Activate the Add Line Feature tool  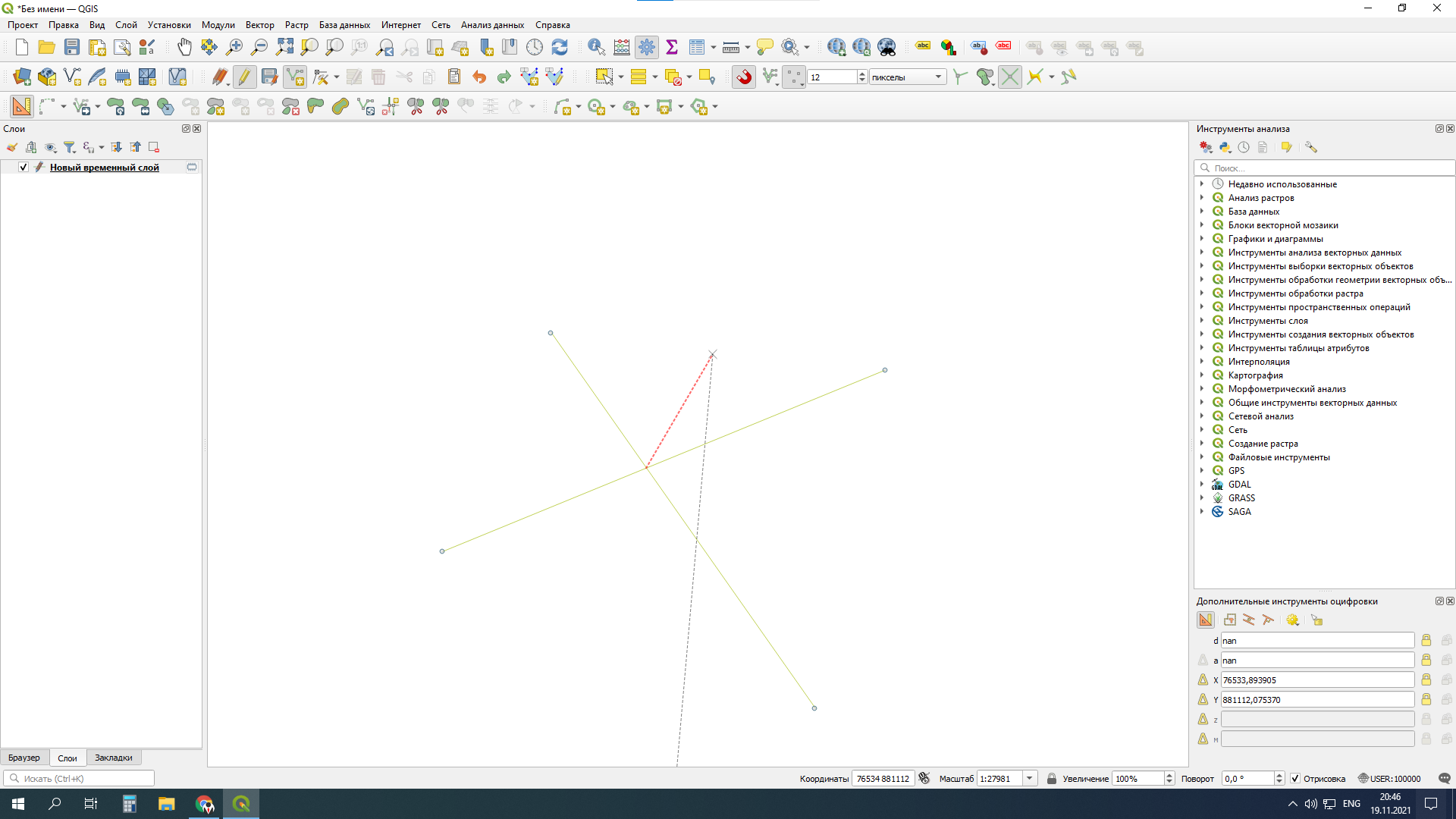[294, 77]
